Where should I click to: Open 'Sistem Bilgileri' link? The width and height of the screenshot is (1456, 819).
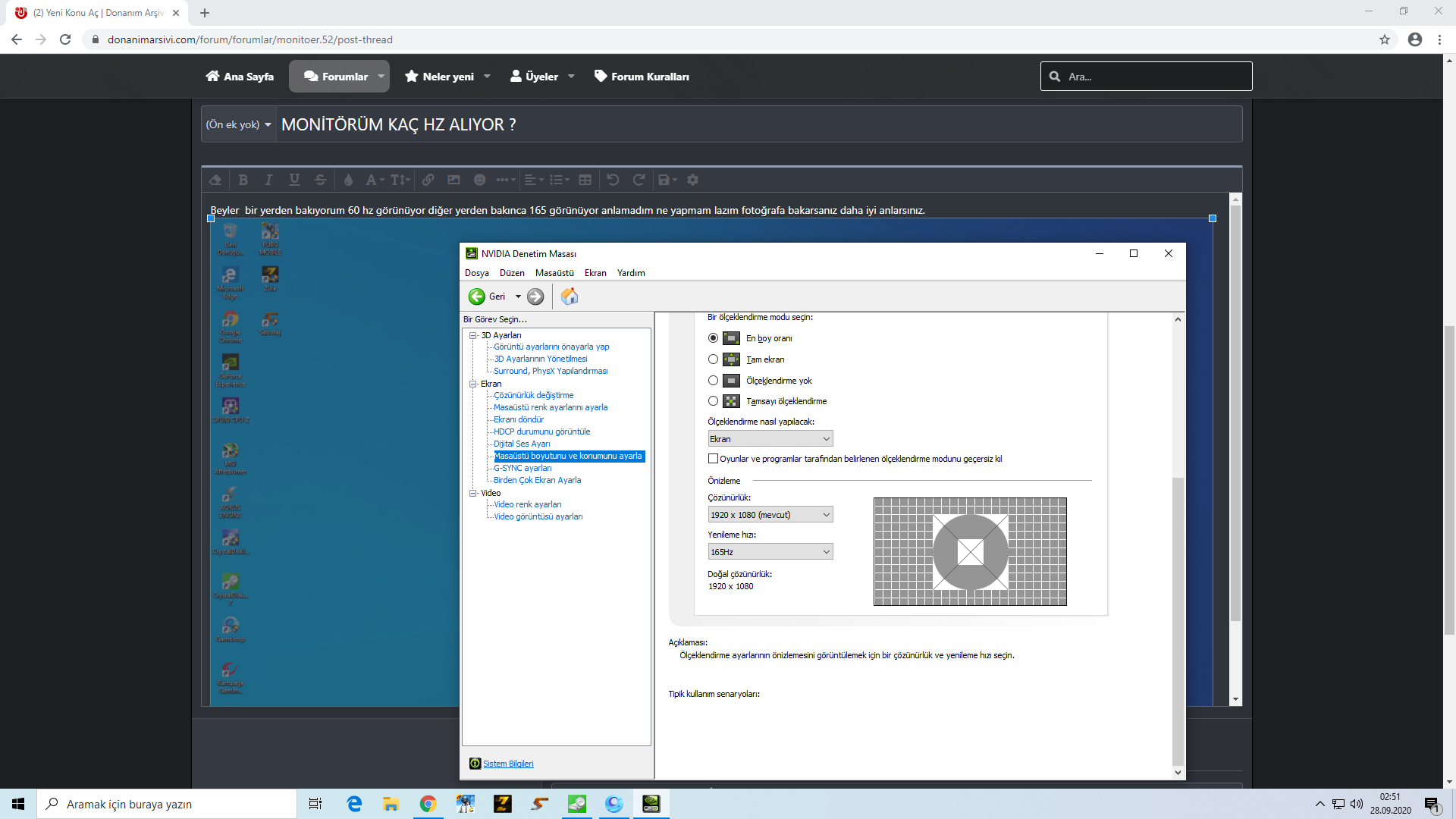coord(508,764)
